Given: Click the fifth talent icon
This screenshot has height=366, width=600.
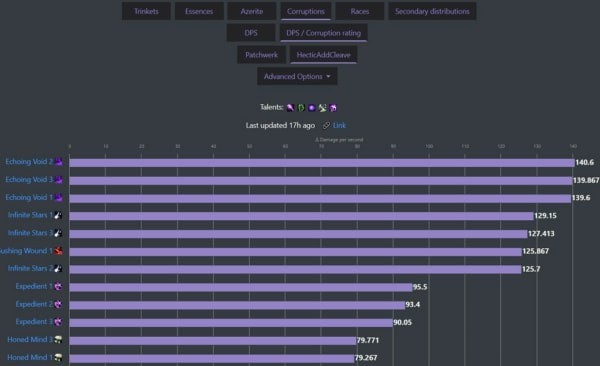Looking at the screenshot, I should (333, 108).
